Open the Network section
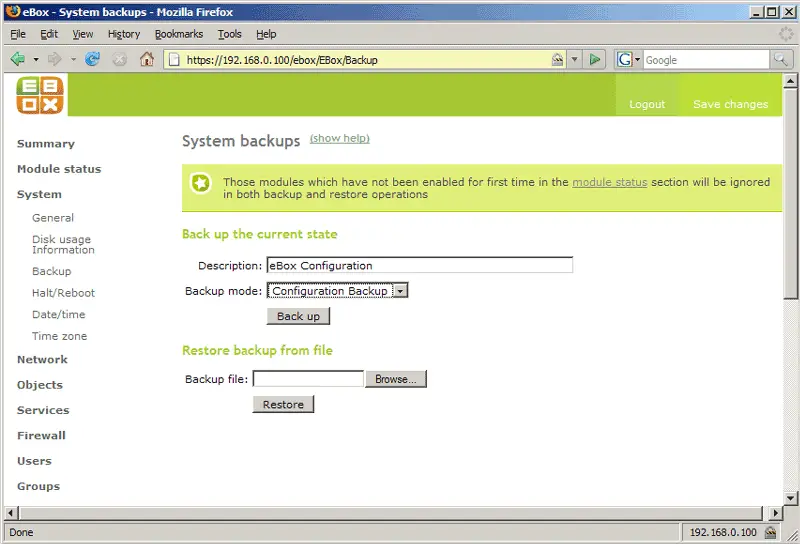This screenshot has height=544, width=800. tap(42, 360)
